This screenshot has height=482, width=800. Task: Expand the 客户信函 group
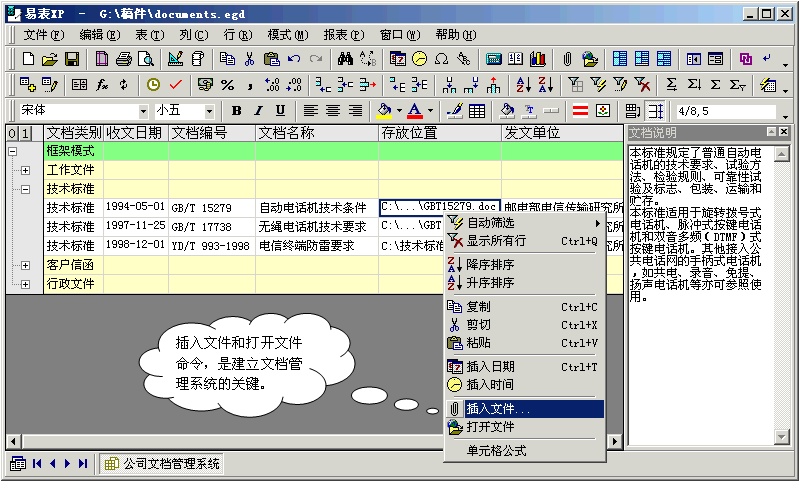25,265
